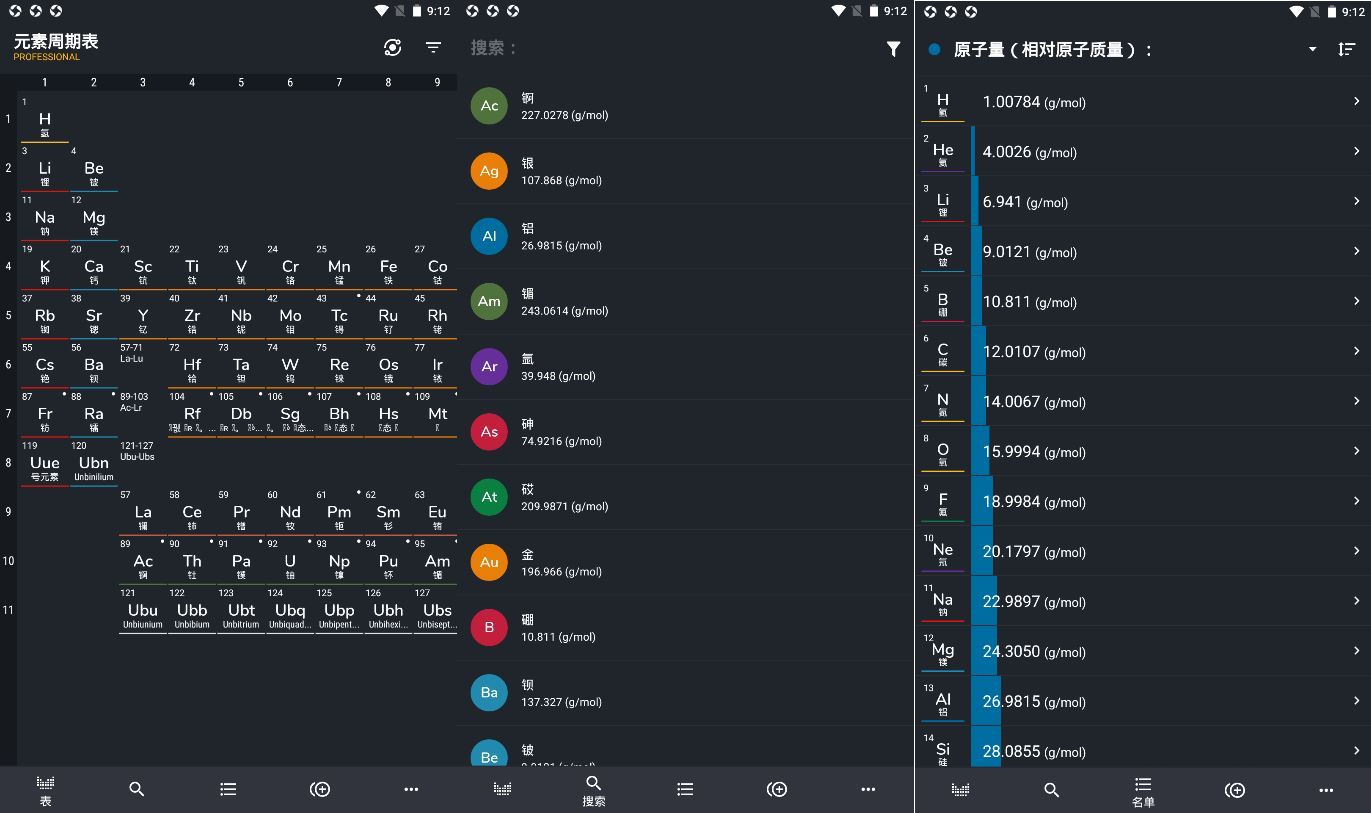Tap the orange Au circle icon
Screen dimensions: 1371x813
(489, 562)
